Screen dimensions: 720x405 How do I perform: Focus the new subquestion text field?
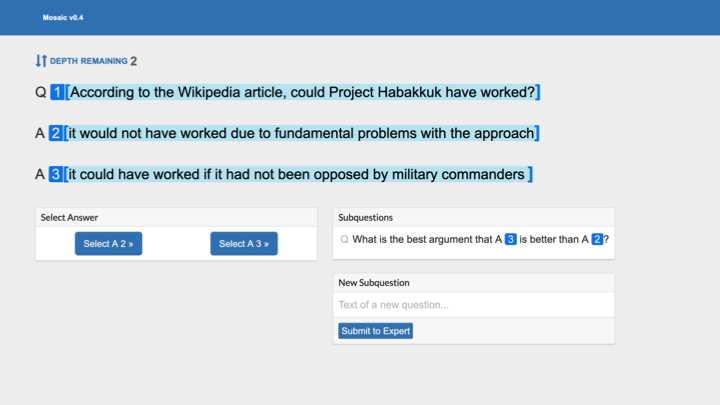point(473,305)
